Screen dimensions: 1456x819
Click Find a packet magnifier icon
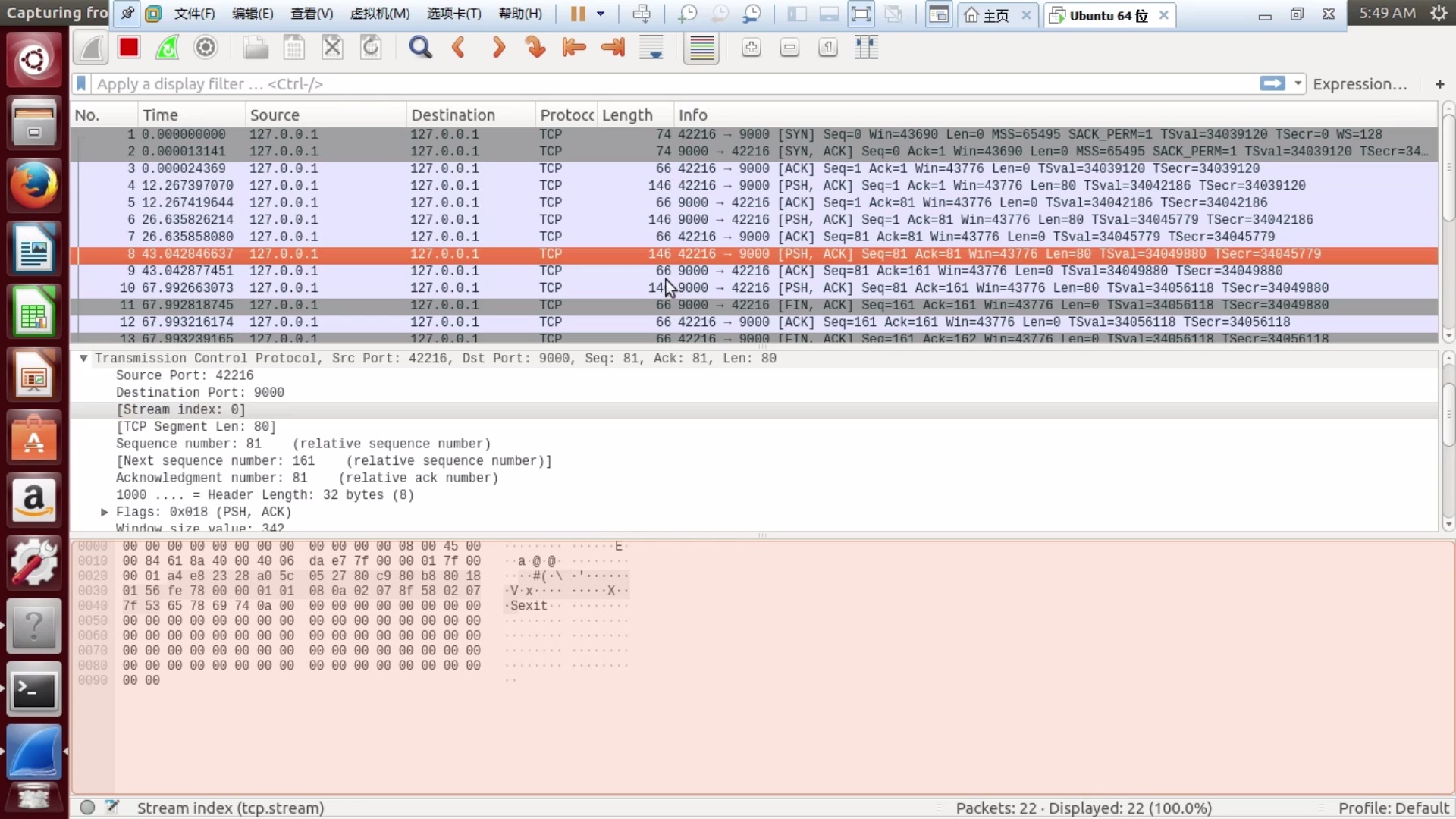click(420, 48)
